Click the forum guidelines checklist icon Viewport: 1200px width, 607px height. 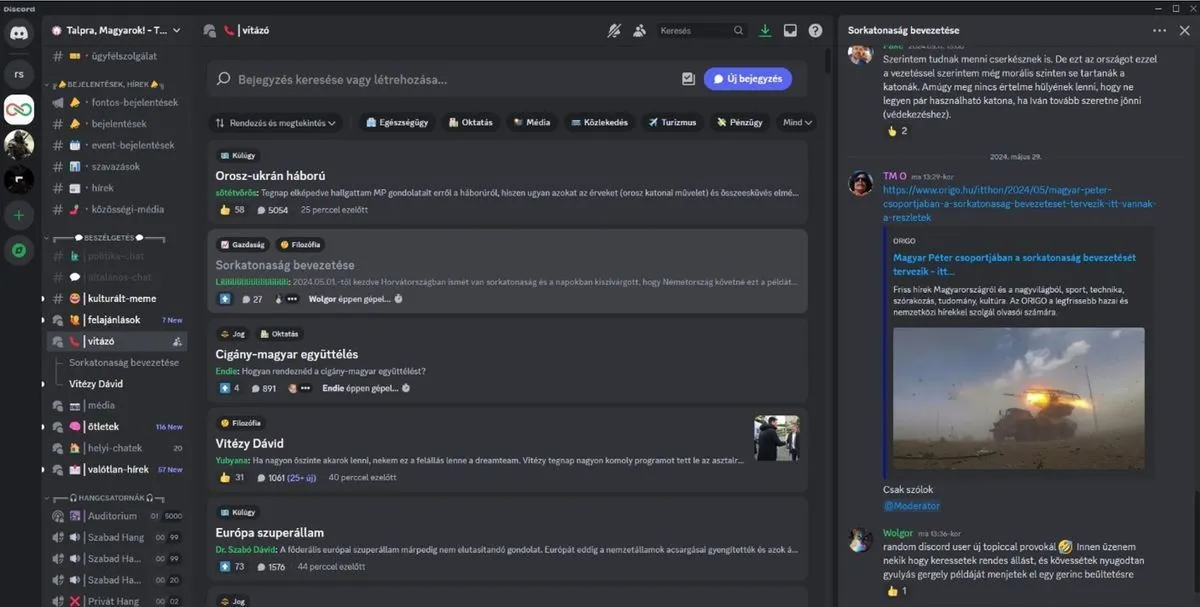[688, 79]
